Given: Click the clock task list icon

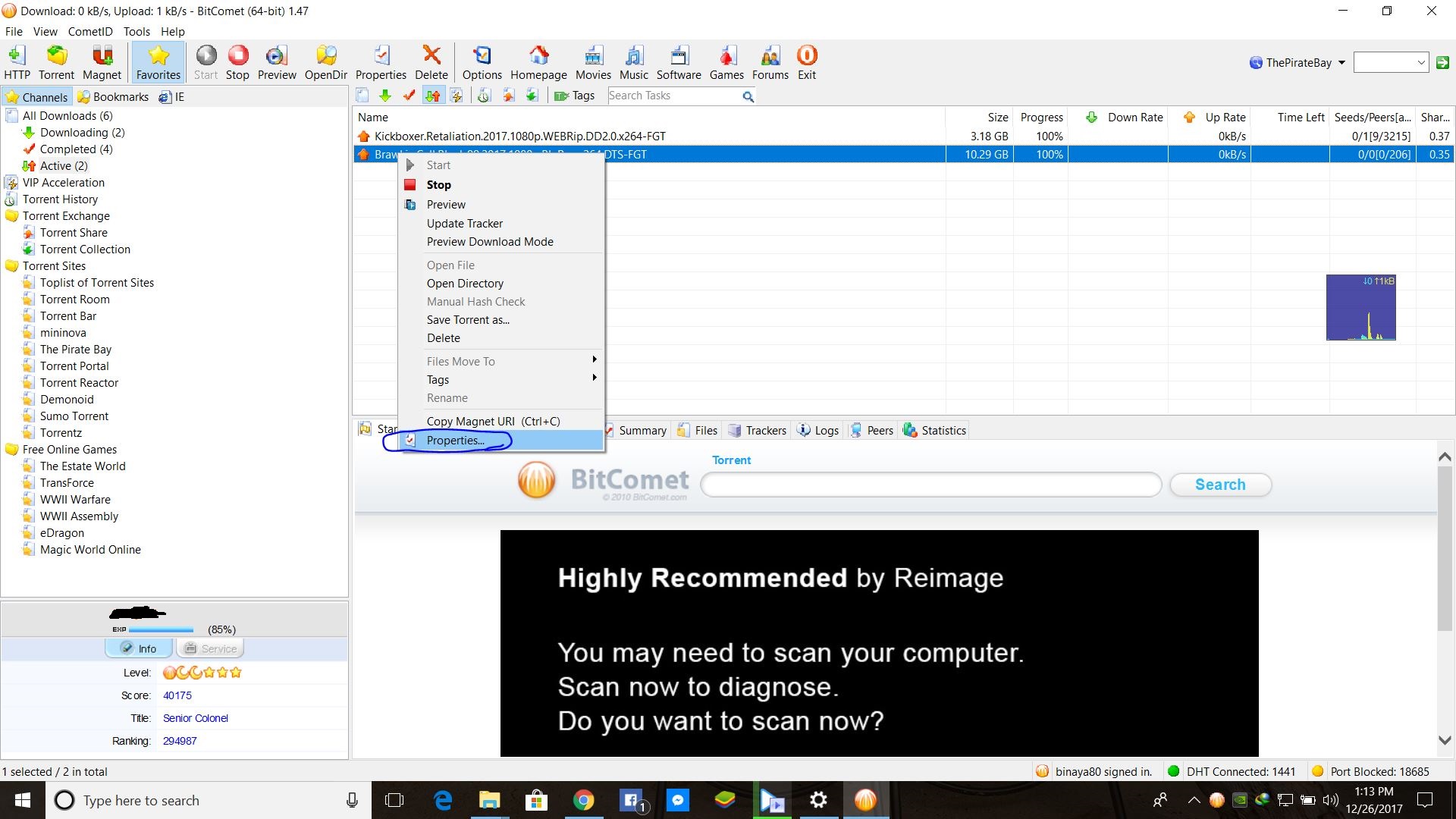Looking at the screenshot, I should point(484,96).
